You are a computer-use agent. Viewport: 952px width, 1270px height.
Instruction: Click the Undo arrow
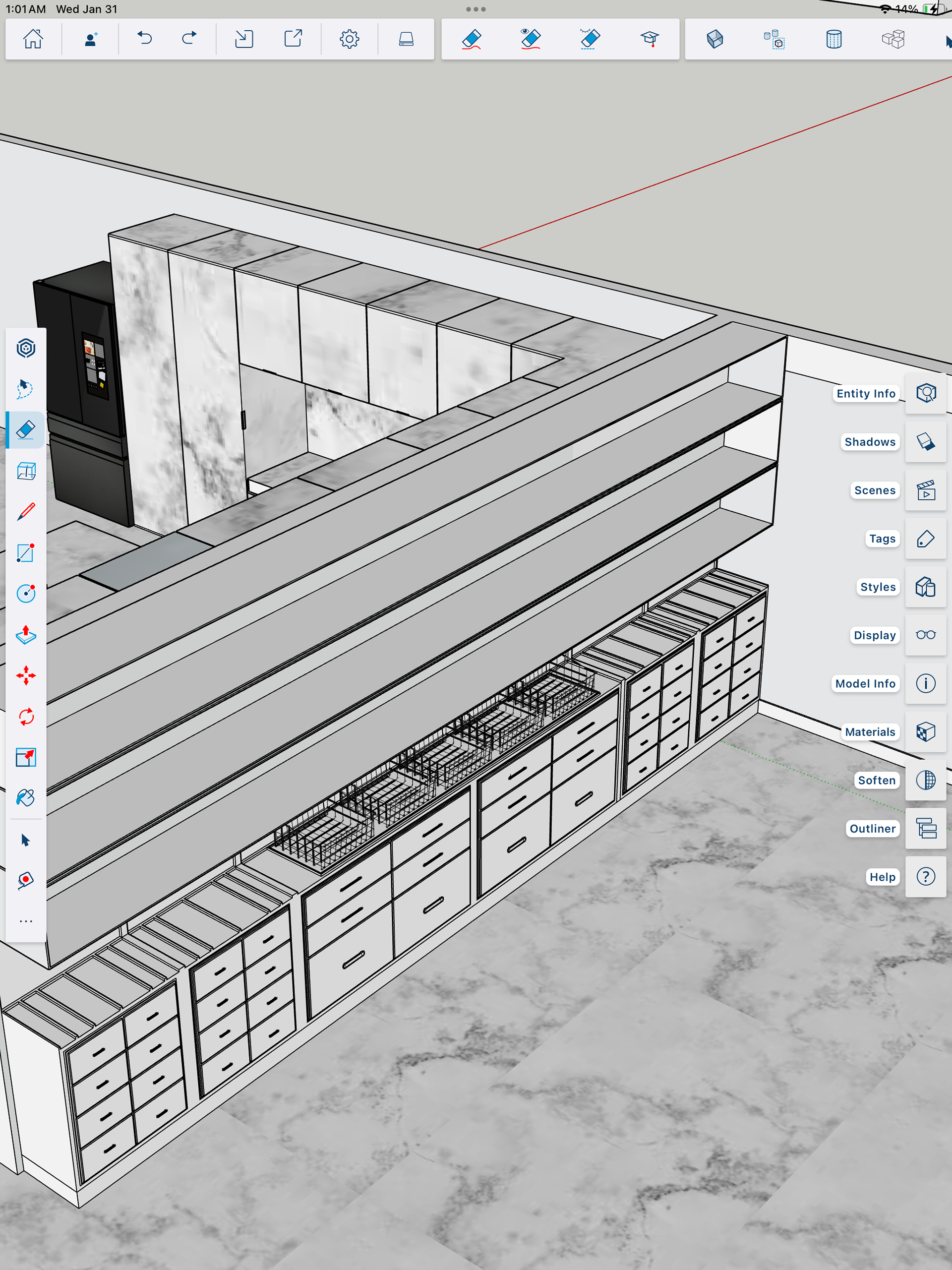(145, 39)
